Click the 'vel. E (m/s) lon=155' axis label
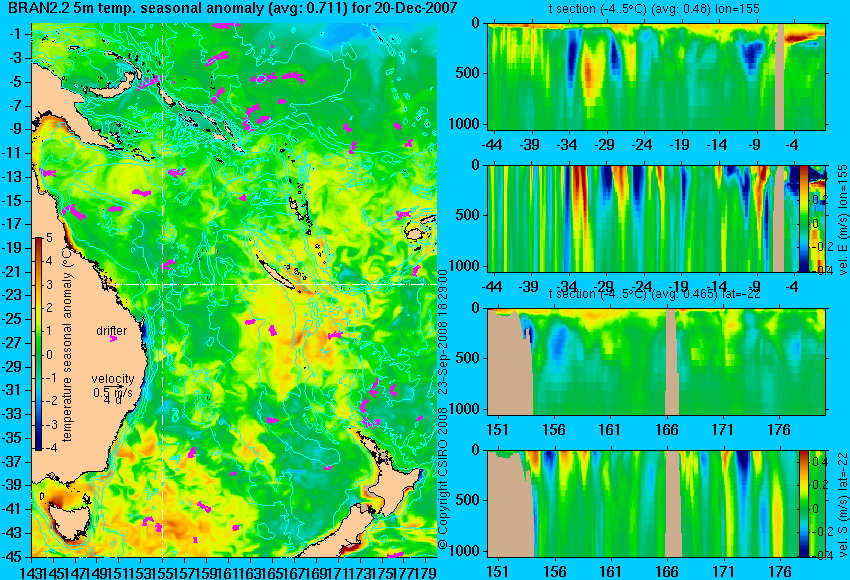The image size is (850, 580). (842, 220)
